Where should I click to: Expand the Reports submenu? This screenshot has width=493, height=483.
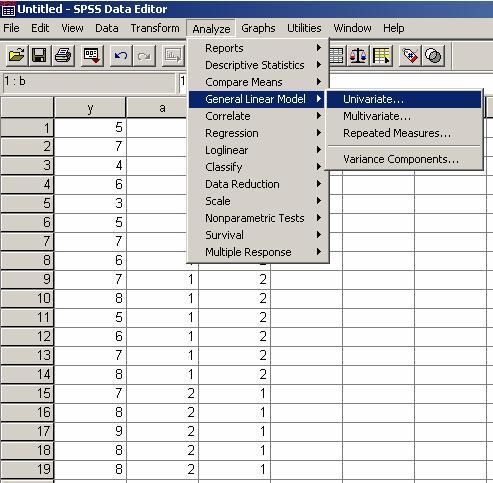tap(258, 48)
